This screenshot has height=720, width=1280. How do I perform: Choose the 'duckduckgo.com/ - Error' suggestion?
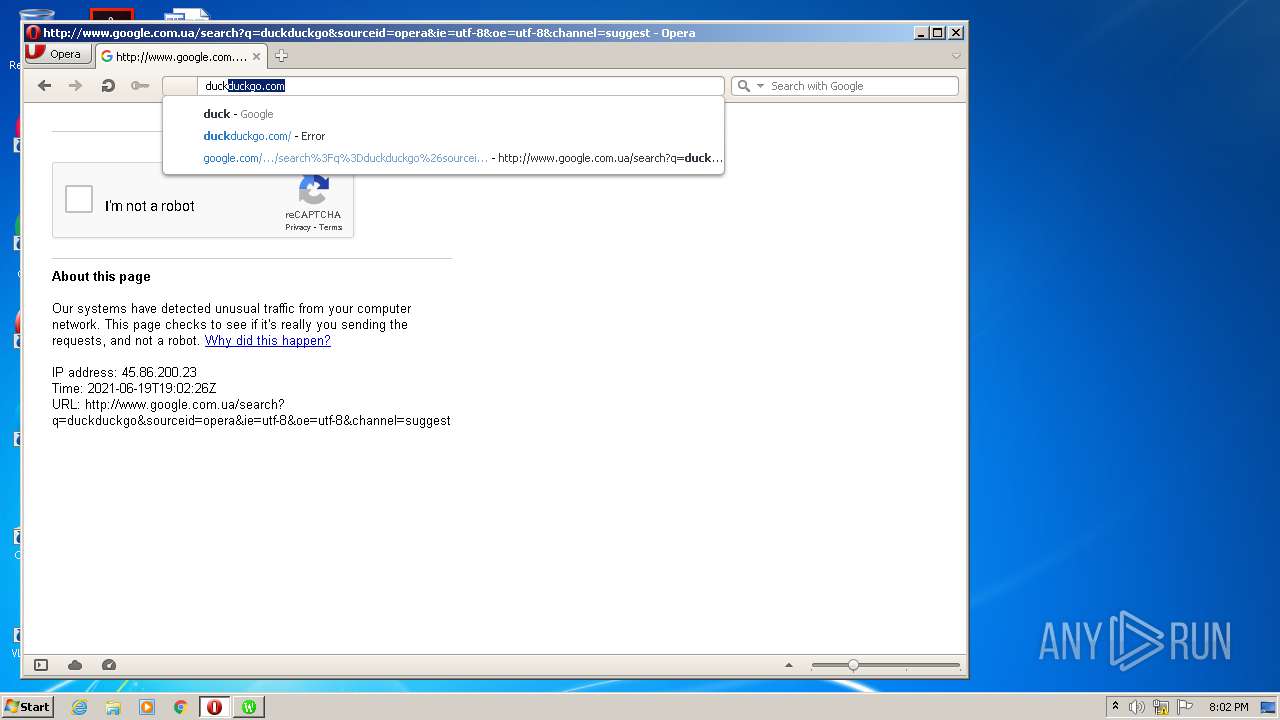pyautogui.click(x=443, y=136)
